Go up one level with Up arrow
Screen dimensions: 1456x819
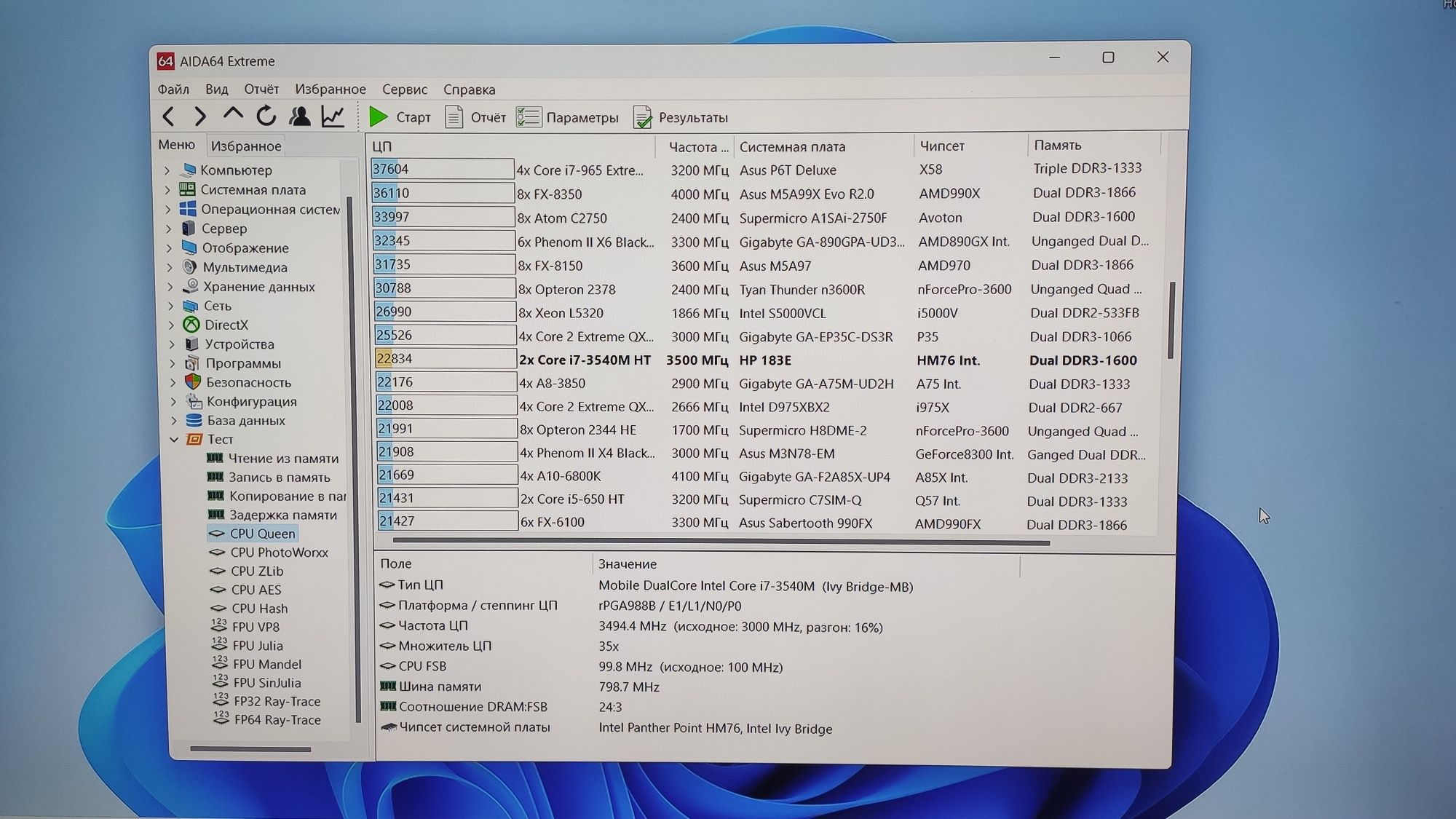coord(233,115)
